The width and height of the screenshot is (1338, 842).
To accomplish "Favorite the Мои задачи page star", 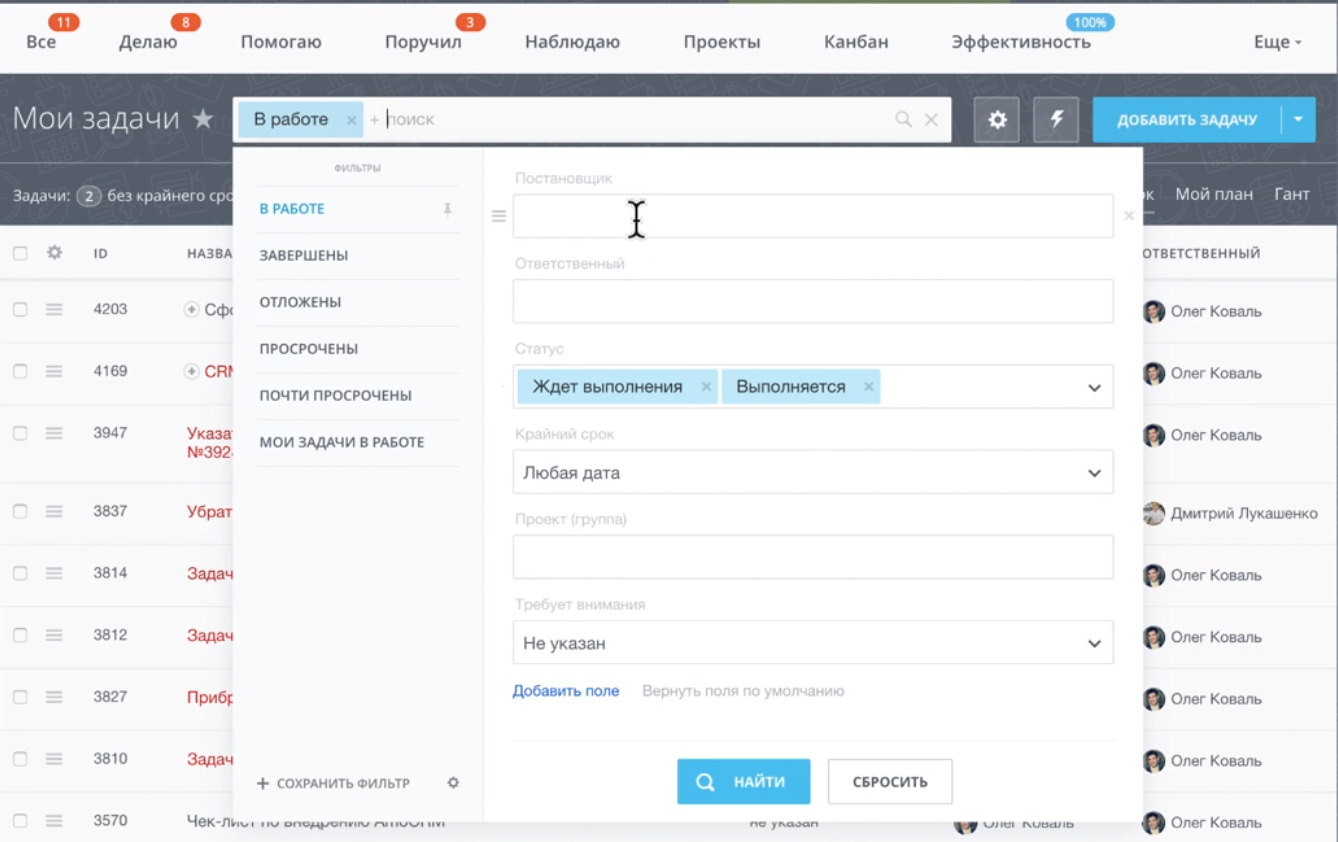I will [203, 119].
